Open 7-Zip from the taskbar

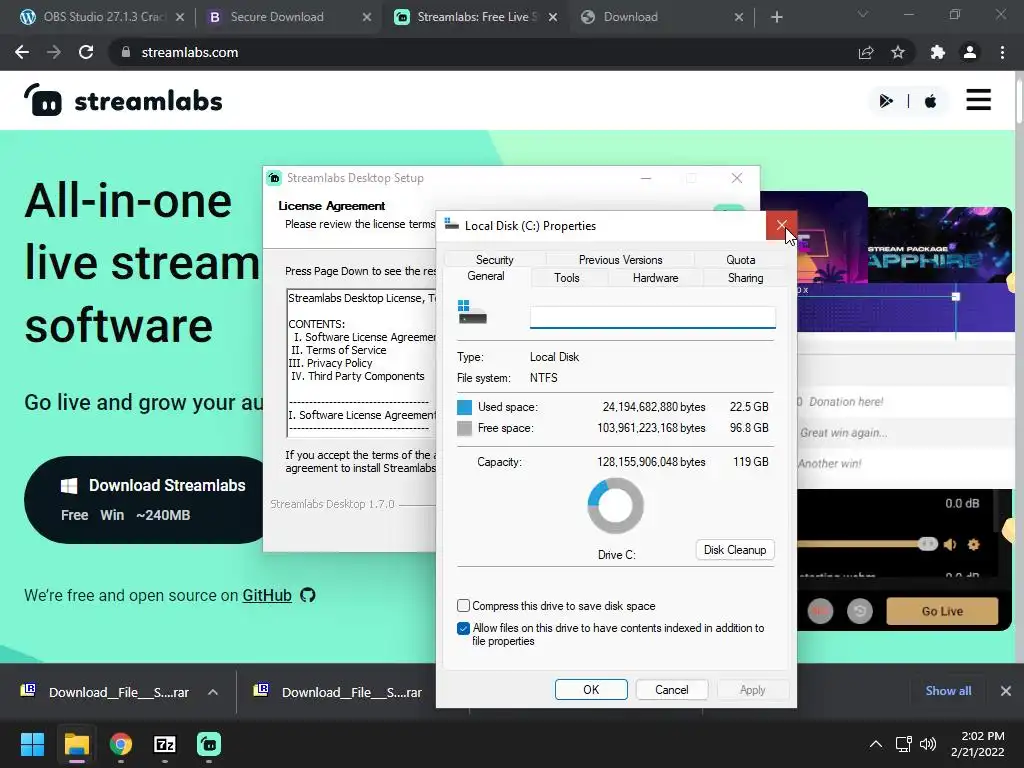[x=165, y=744]
